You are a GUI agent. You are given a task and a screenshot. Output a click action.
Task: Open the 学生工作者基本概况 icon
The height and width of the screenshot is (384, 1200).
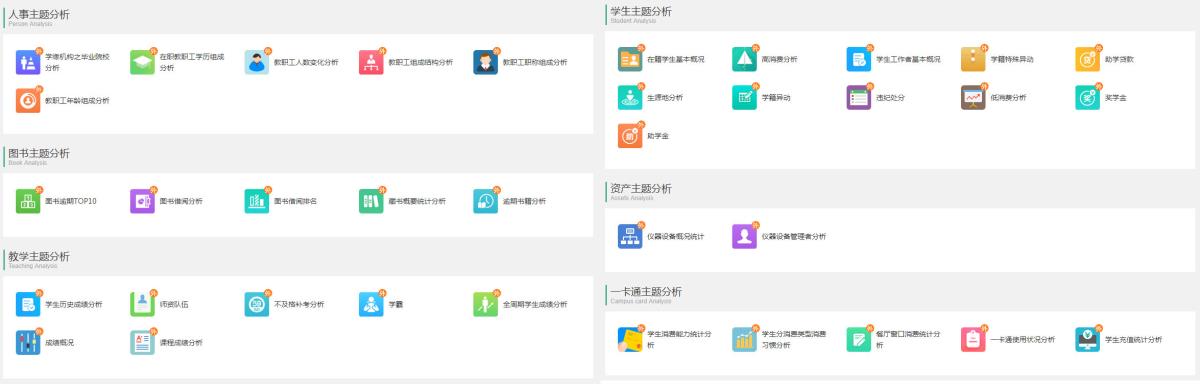(x=859, y=59)
